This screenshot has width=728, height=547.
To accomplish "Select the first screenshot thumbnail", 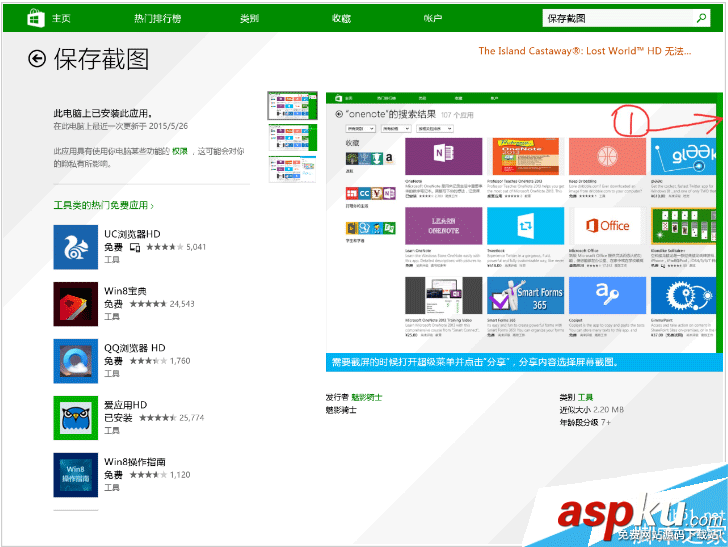I will coord(292,106).
